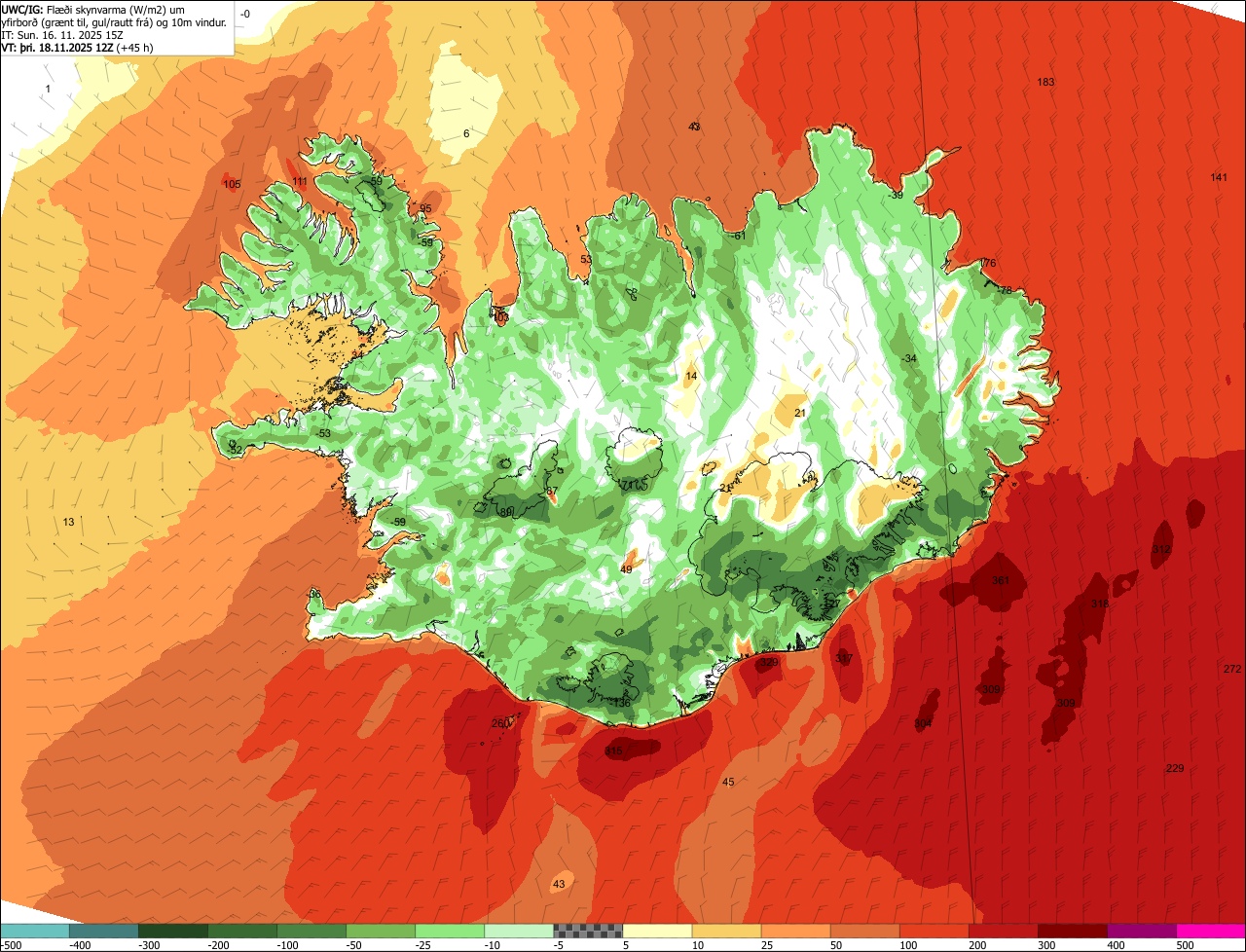Screen dimensions: 1246x952
Task: Click the '183' flux value over the northeast ocean
Action: [1046, 82]
